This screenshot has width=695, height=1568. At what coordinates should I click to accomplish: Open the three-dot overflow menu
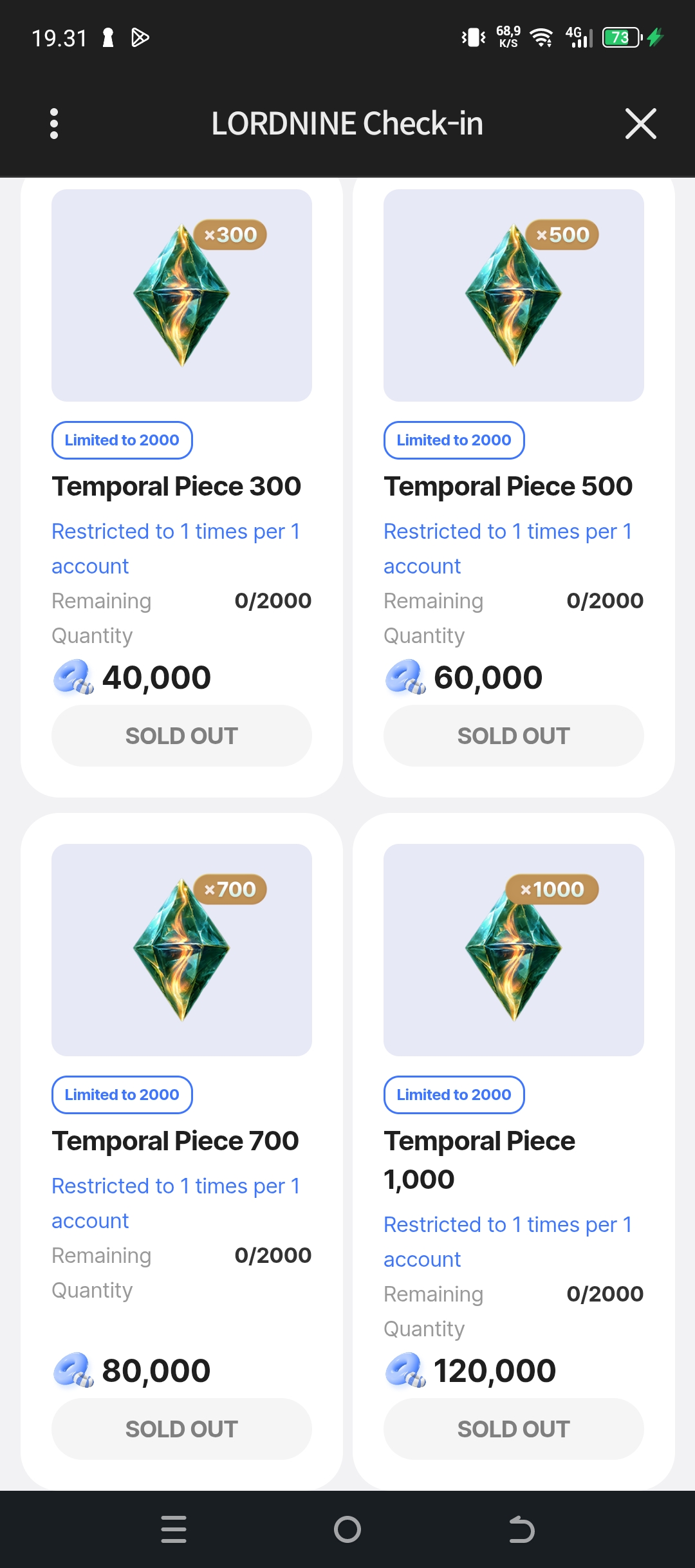(54, 124)
